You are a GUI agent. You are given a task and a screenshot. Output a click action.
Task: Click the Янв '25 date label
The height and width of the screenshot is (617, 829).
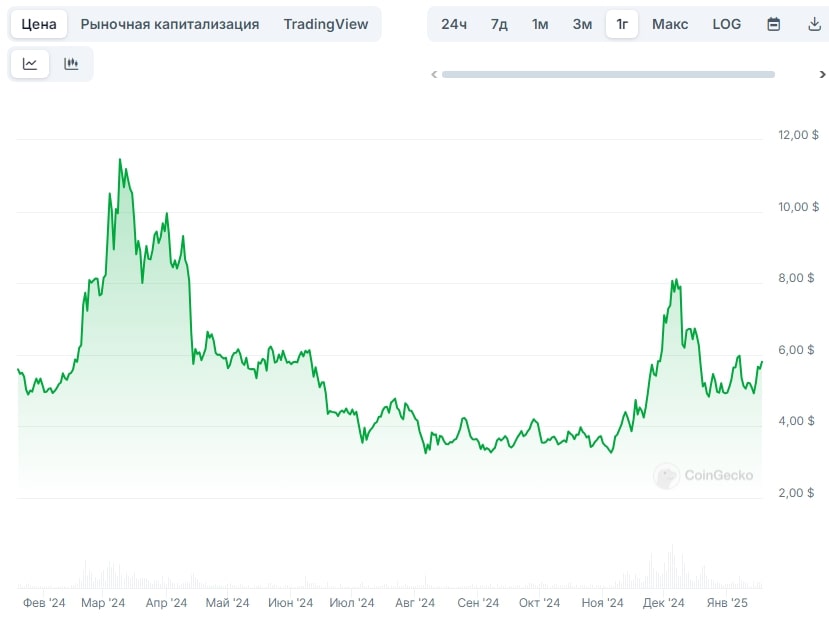click(x=727, y=603)
